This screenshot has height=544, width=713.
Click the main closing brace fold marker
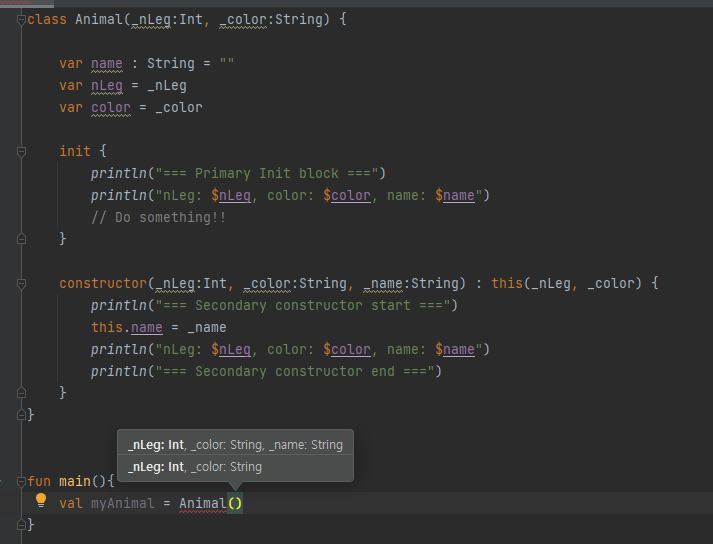21,524
